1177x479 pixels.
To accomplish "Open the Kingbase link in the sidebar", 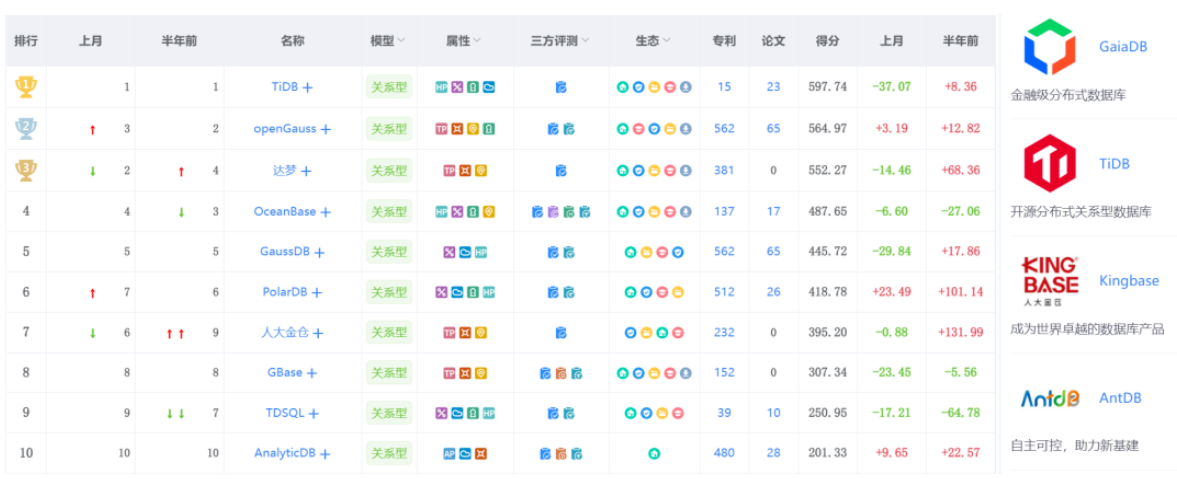I will [1129, 281].
